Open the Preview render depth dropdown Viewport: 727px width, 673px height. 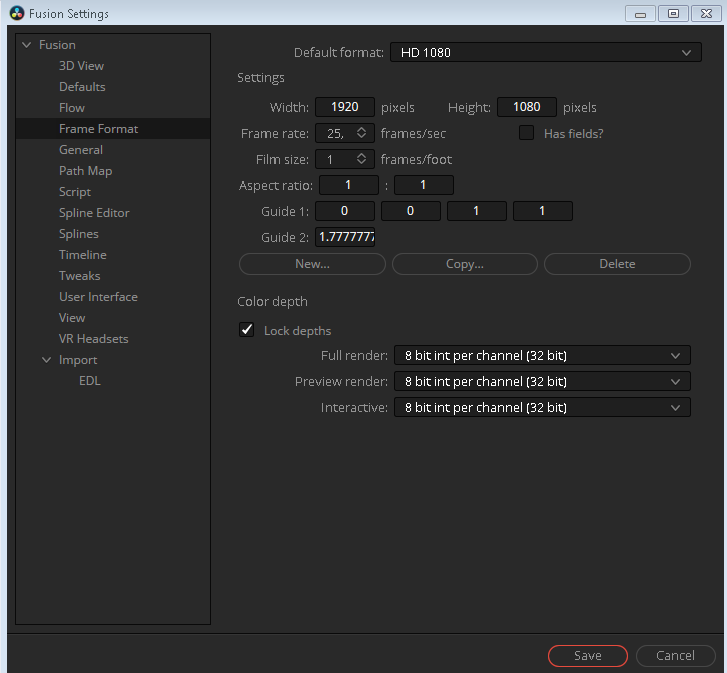541,381
